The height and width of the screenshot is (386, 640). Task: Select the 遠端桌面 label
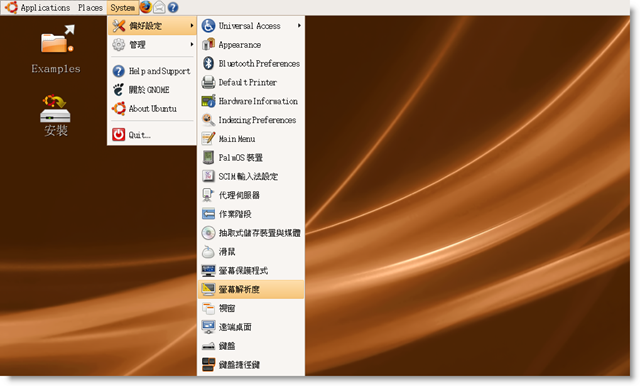pos(235,327)
